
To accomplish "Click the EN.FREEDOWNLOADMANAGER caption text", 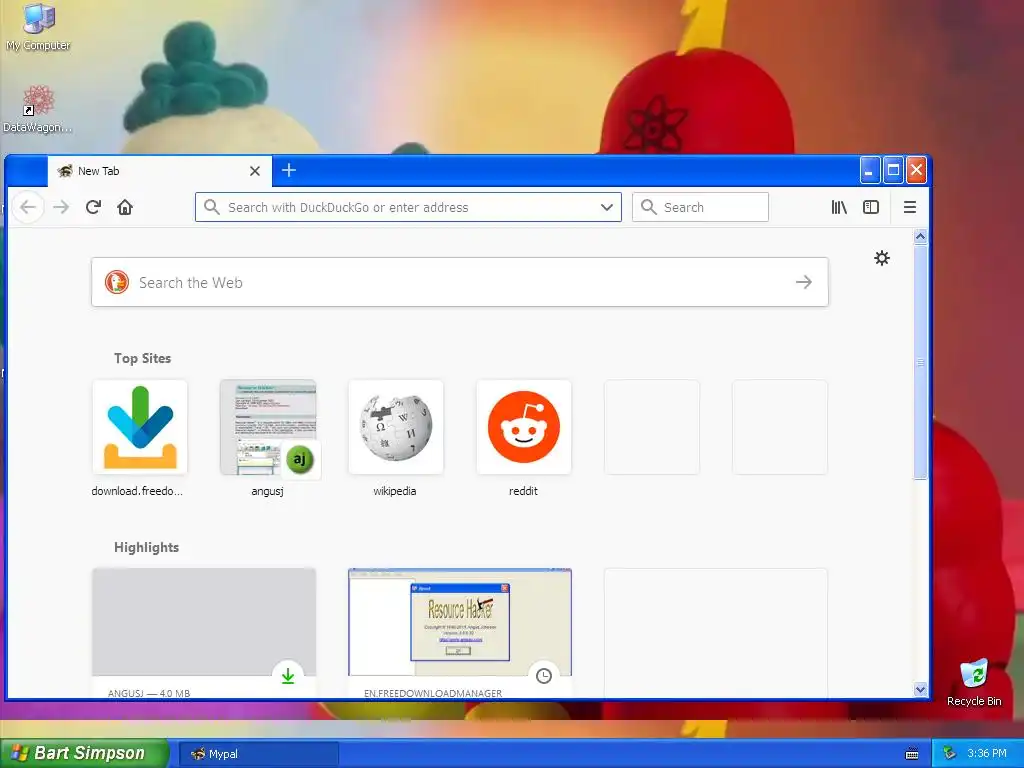I will [433, 693].
